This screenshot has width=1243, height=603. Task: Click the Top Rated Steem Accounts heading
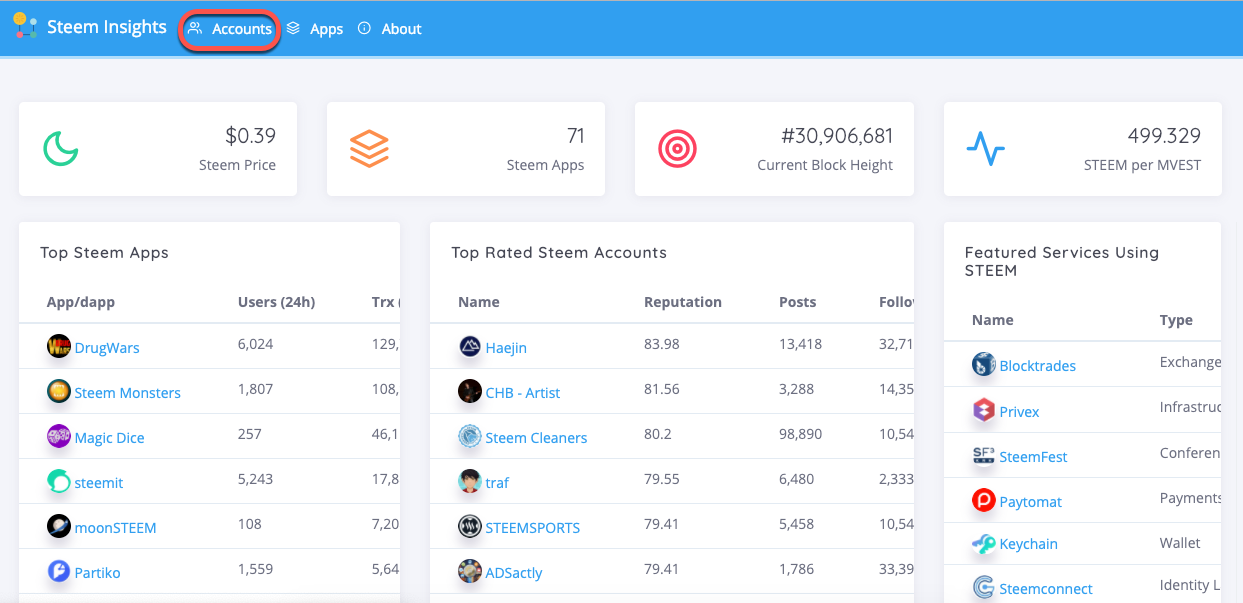click(559, 253)
